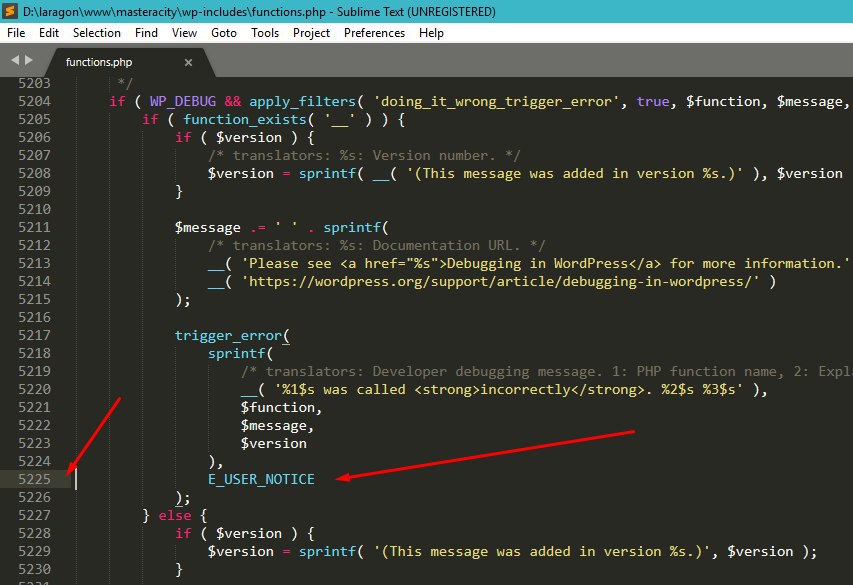Image resolution: width=853 pixels, height=585 pixels.
Task: Click sprintf call on line 5208
Action: tap(327, 173)
